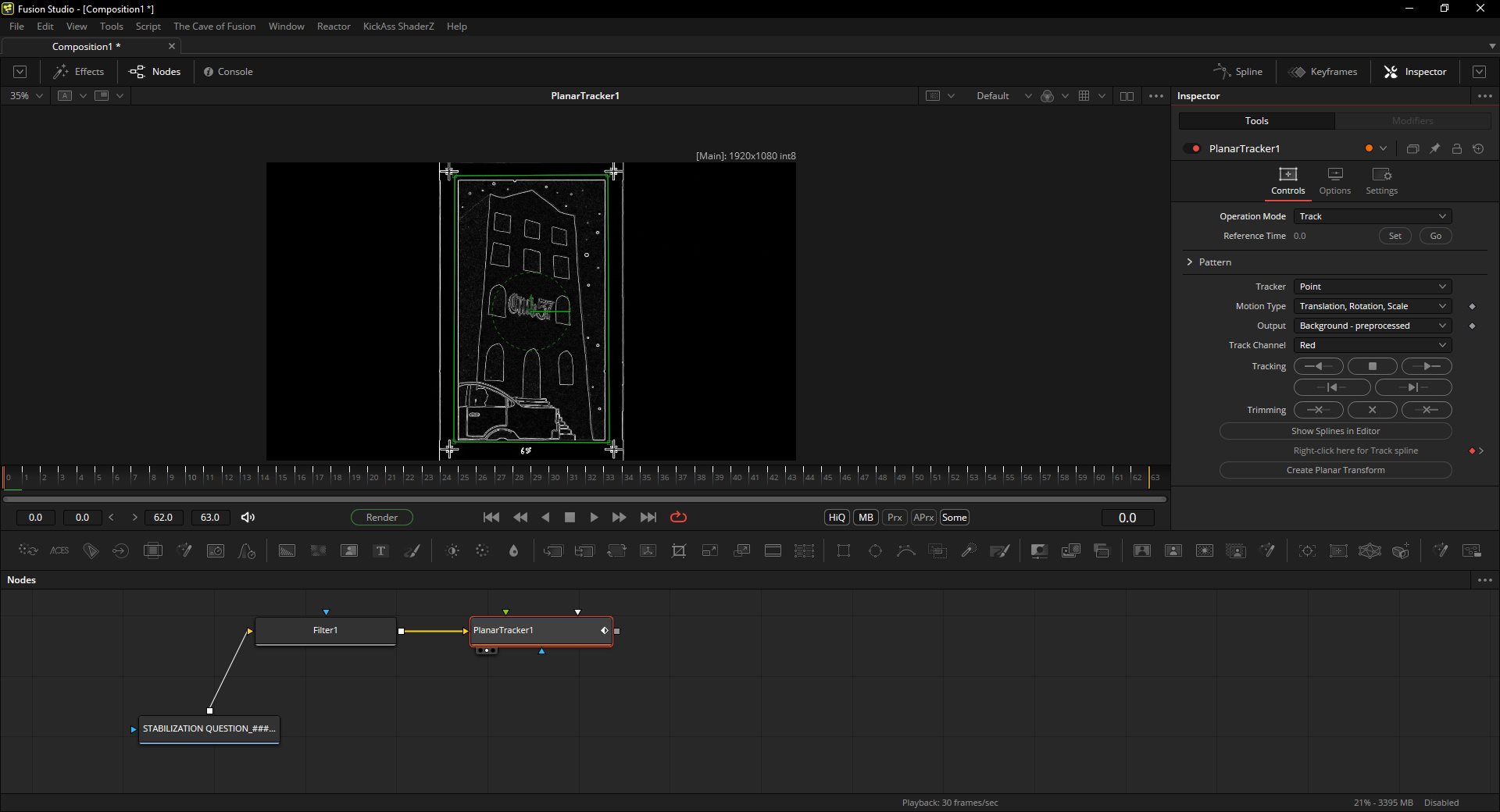Open viewer options three-dot menu
Viewport: 1500px width, 812px height.
point(1156,96)
